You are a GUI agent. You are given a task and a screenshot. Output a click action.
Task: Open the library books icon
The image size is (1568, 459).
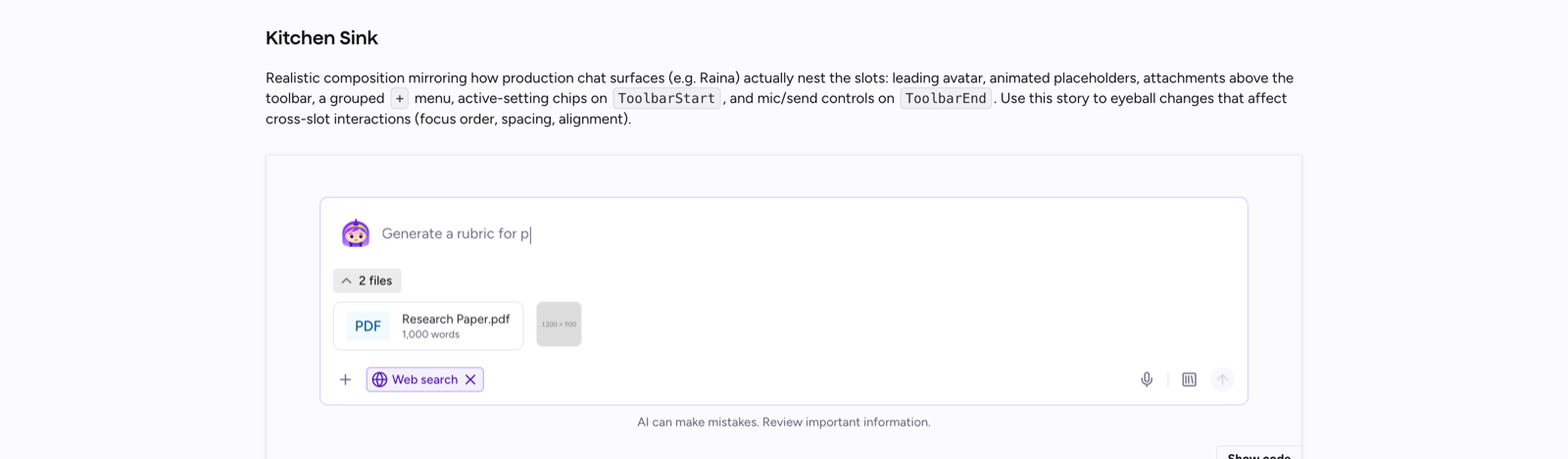coord(1189,380)
